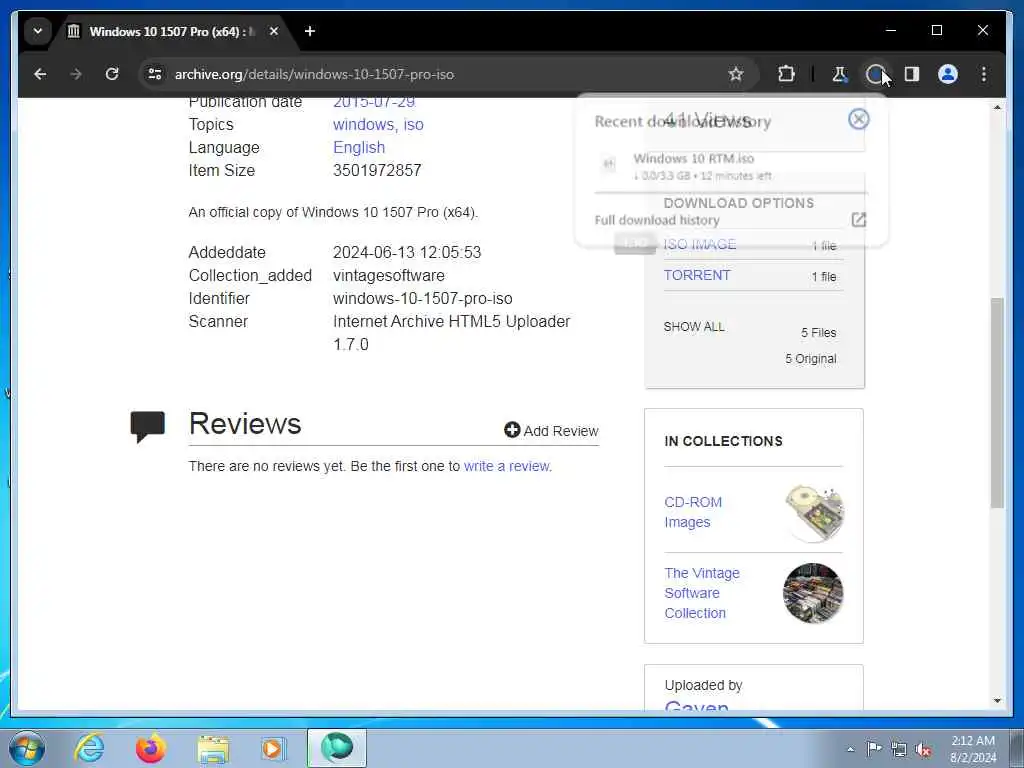The height and width of the screenshot is (768, 1024).
Task: Click the scrollbar up arrow
Action: (997, 107)
